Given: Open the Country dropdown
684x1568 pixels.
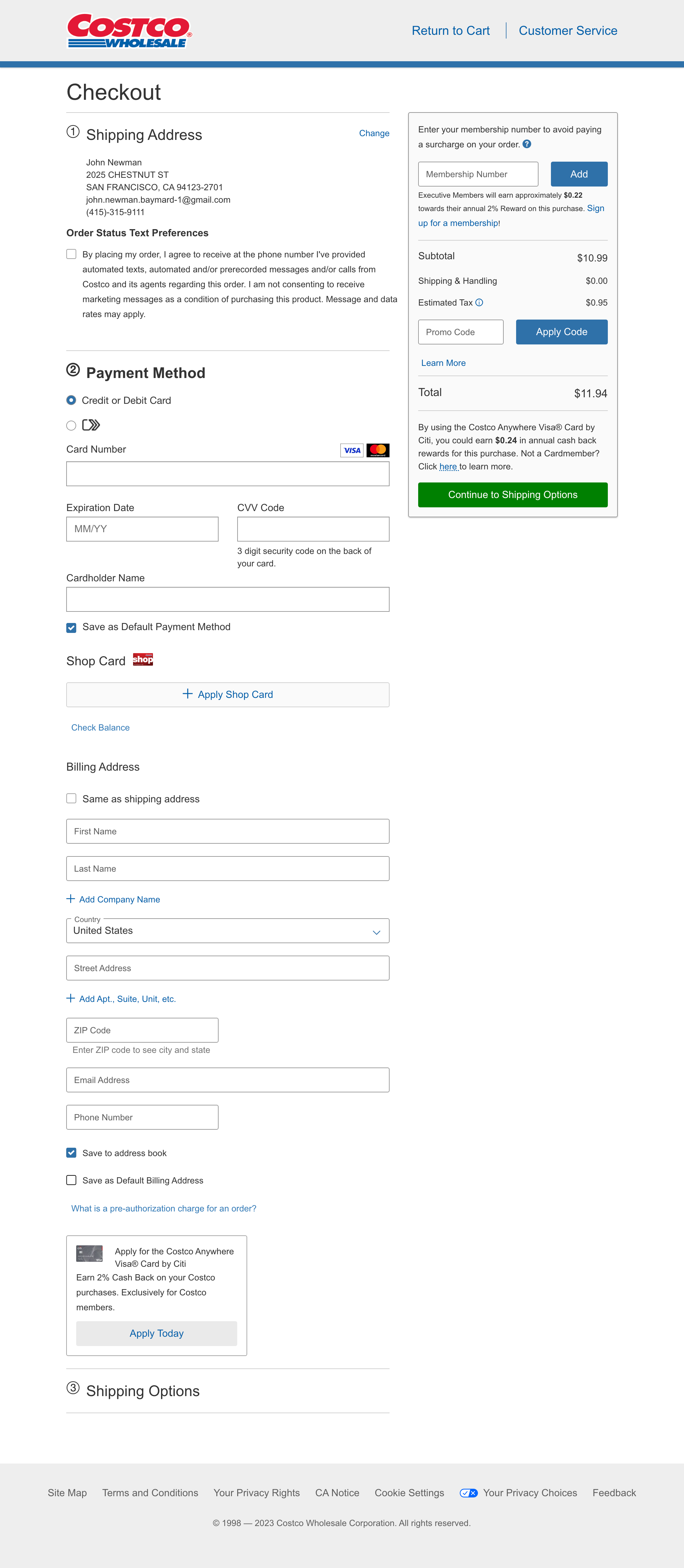Looking at the screenshot, I should [x=228, y=930].
